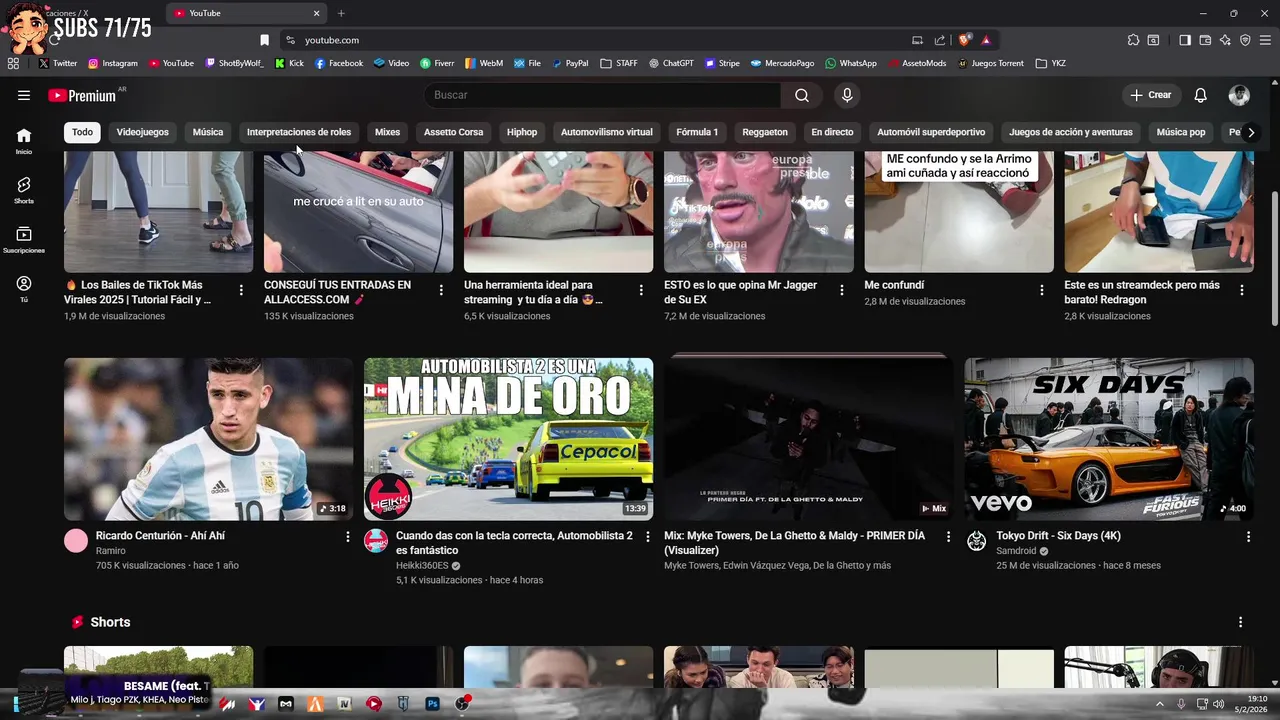Open 'Ricardo Centurión - Ahí Ahí' title
The image size is (1280, 720).
(x=160, y=536)
